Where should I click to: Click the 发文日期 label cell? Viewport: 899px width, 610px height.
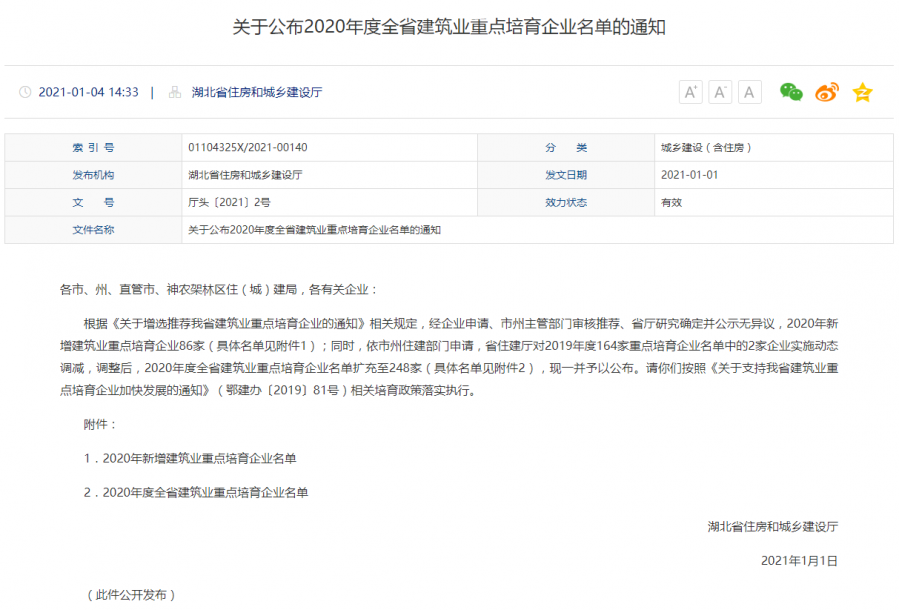coord(566,175)
